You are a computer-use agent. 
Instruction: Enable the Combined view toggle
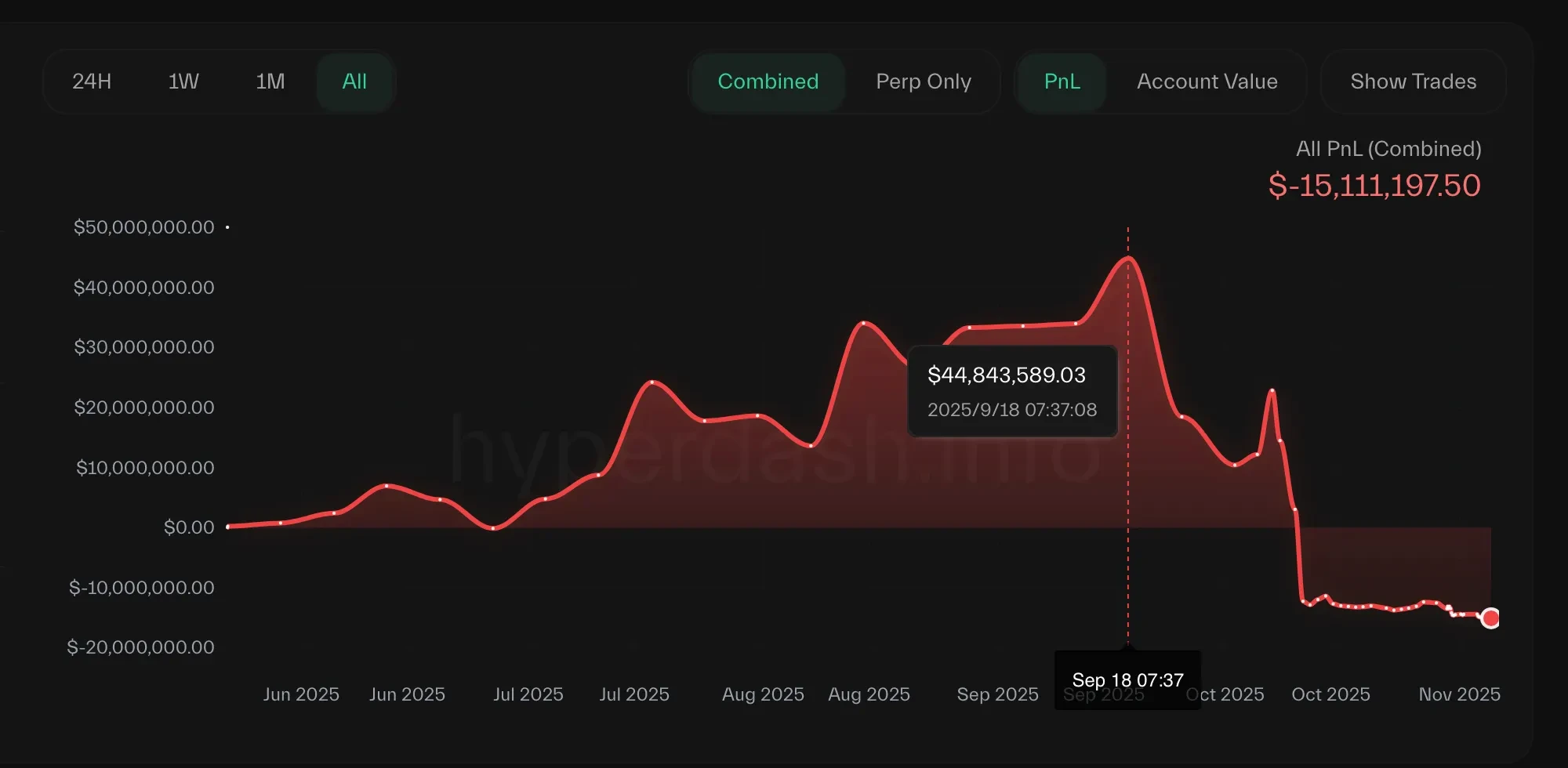768,82
